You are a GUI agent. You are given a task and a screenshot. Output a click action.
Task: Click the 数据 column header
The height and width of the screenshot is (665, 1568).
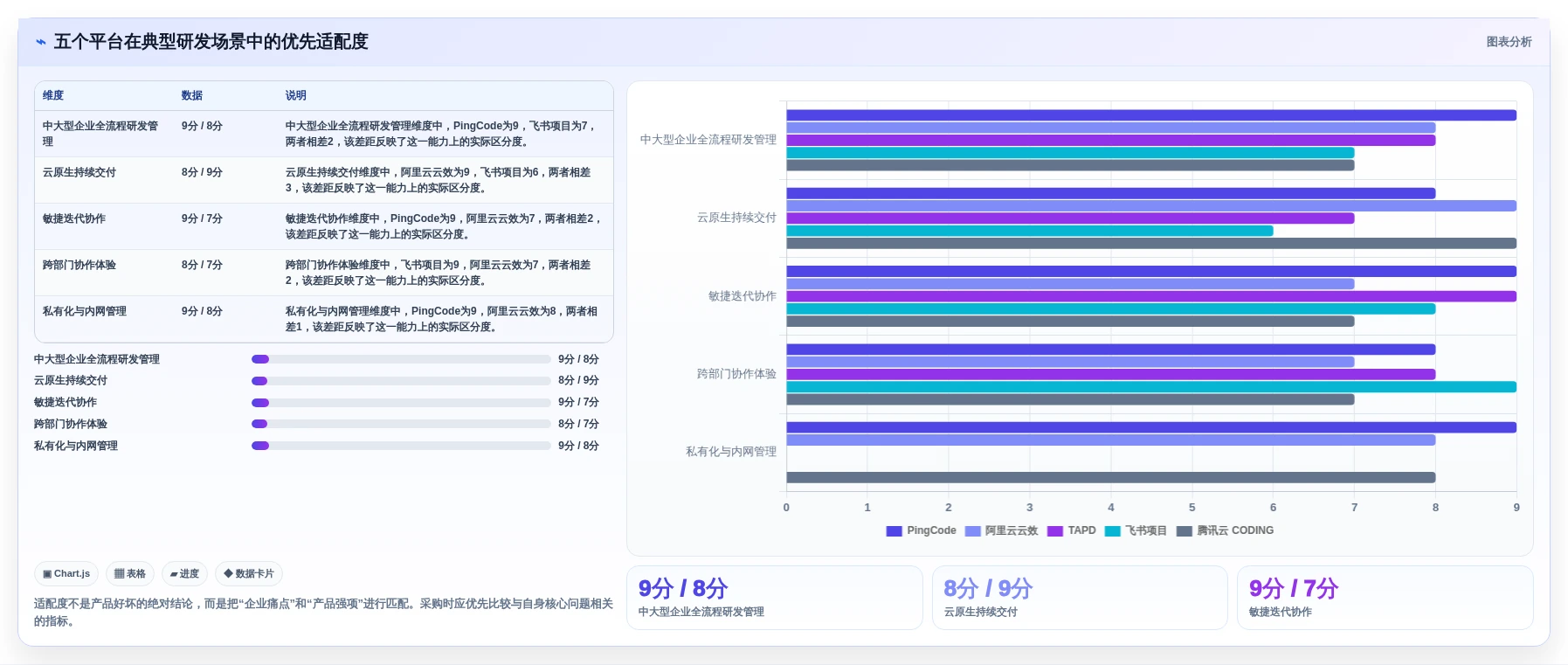pyautogui.click(x=192, y=95)
